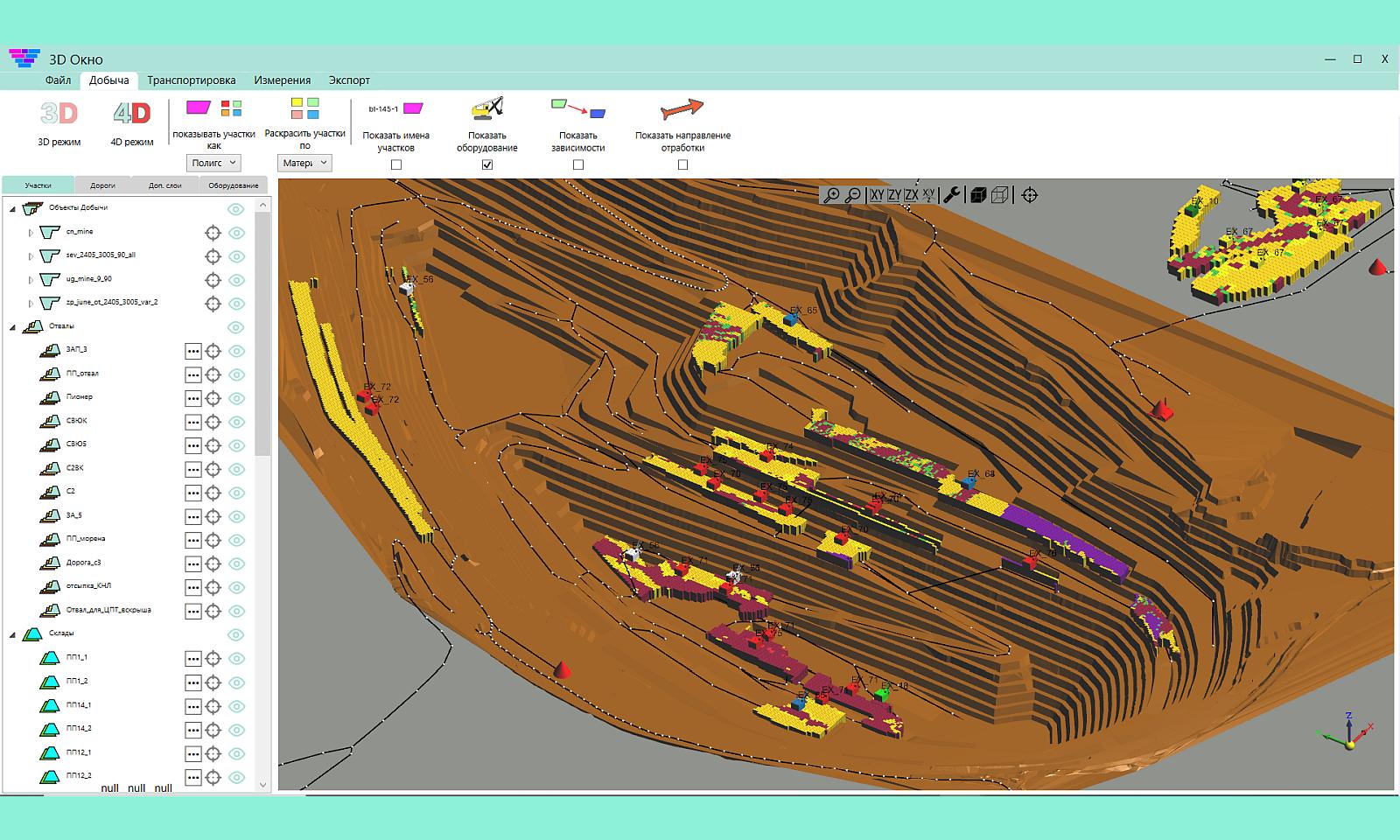Collapse Склады tree node
Viewport: 1400px width, 840px height.
13,634
